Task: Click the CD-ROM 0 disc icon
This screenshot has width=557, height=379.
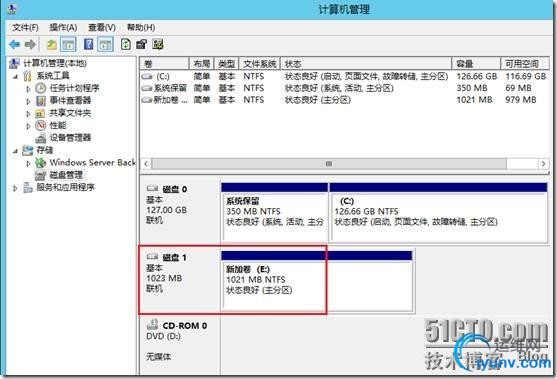Action: click(x=153, y=325)
